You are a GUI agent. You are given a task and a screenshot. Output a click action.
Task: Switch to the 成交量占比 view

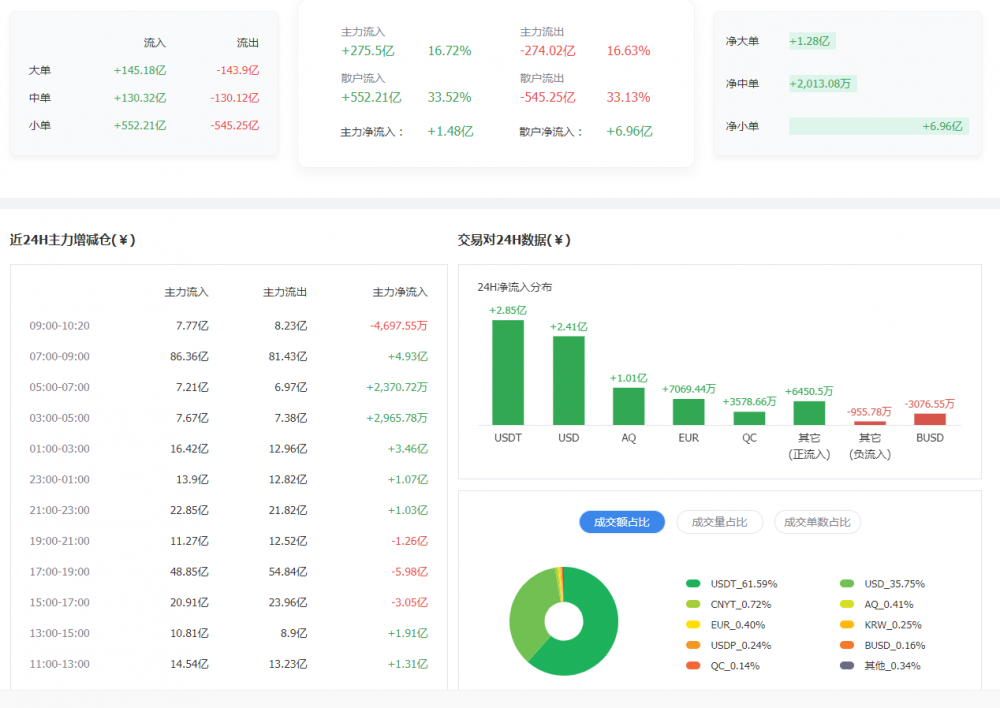click(x=719, y=521)
